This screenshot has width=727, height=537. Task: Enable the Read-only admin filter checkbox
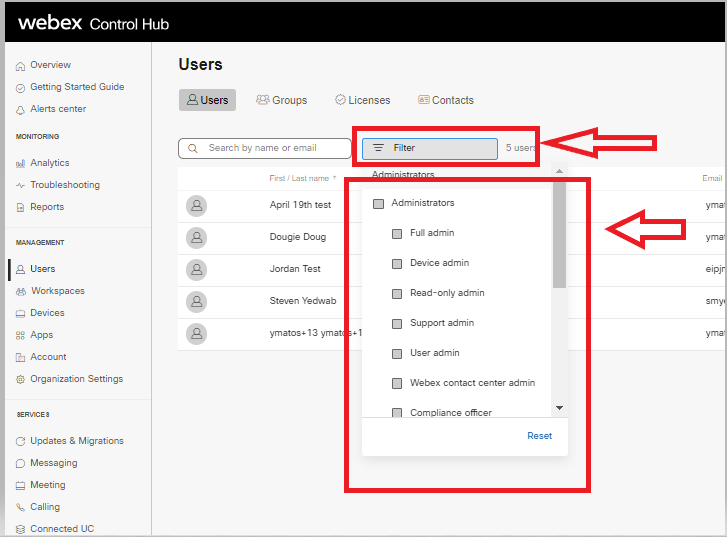point(397,293)
